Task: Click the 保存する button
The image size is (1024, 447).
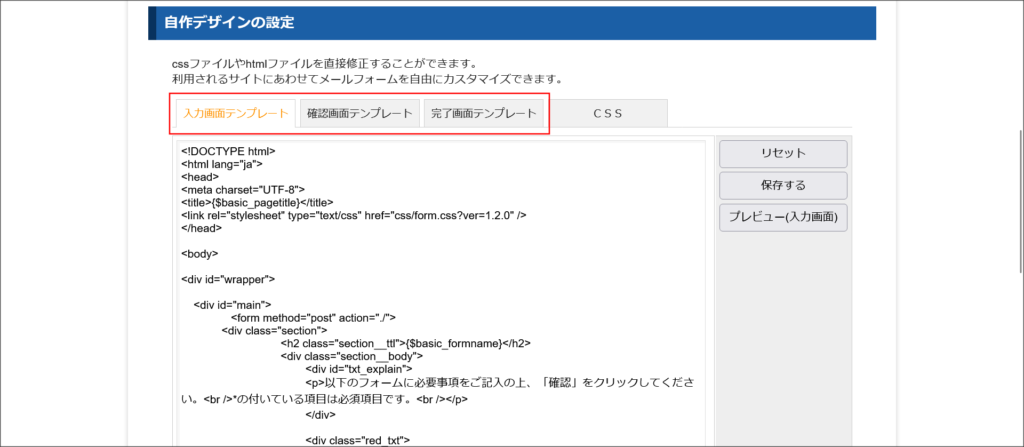Action: (x=783, y=185)
